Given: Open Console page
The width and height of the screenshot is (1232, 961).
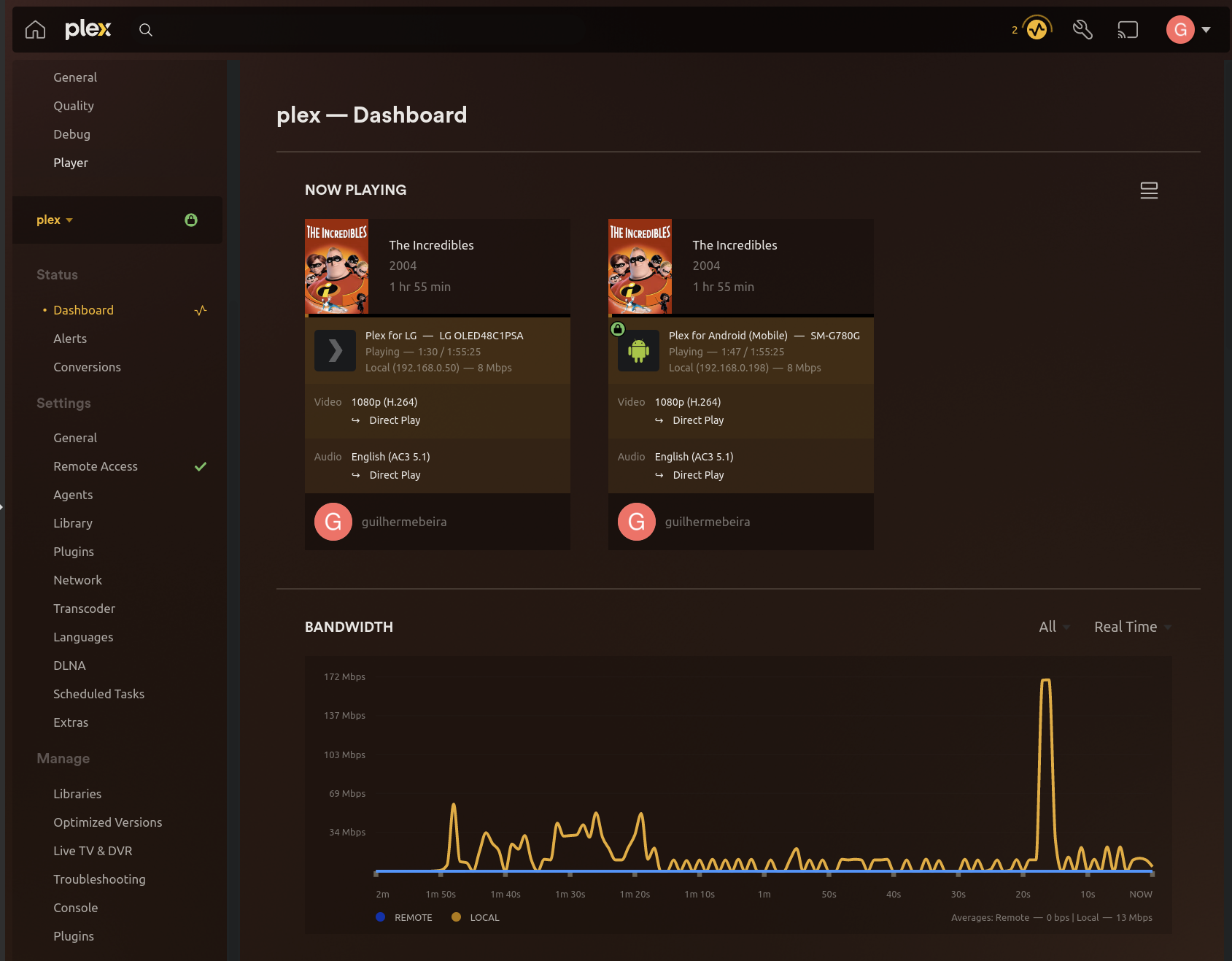Looking at the screenshot, I should pyautogui.click(x=75, y=908).
